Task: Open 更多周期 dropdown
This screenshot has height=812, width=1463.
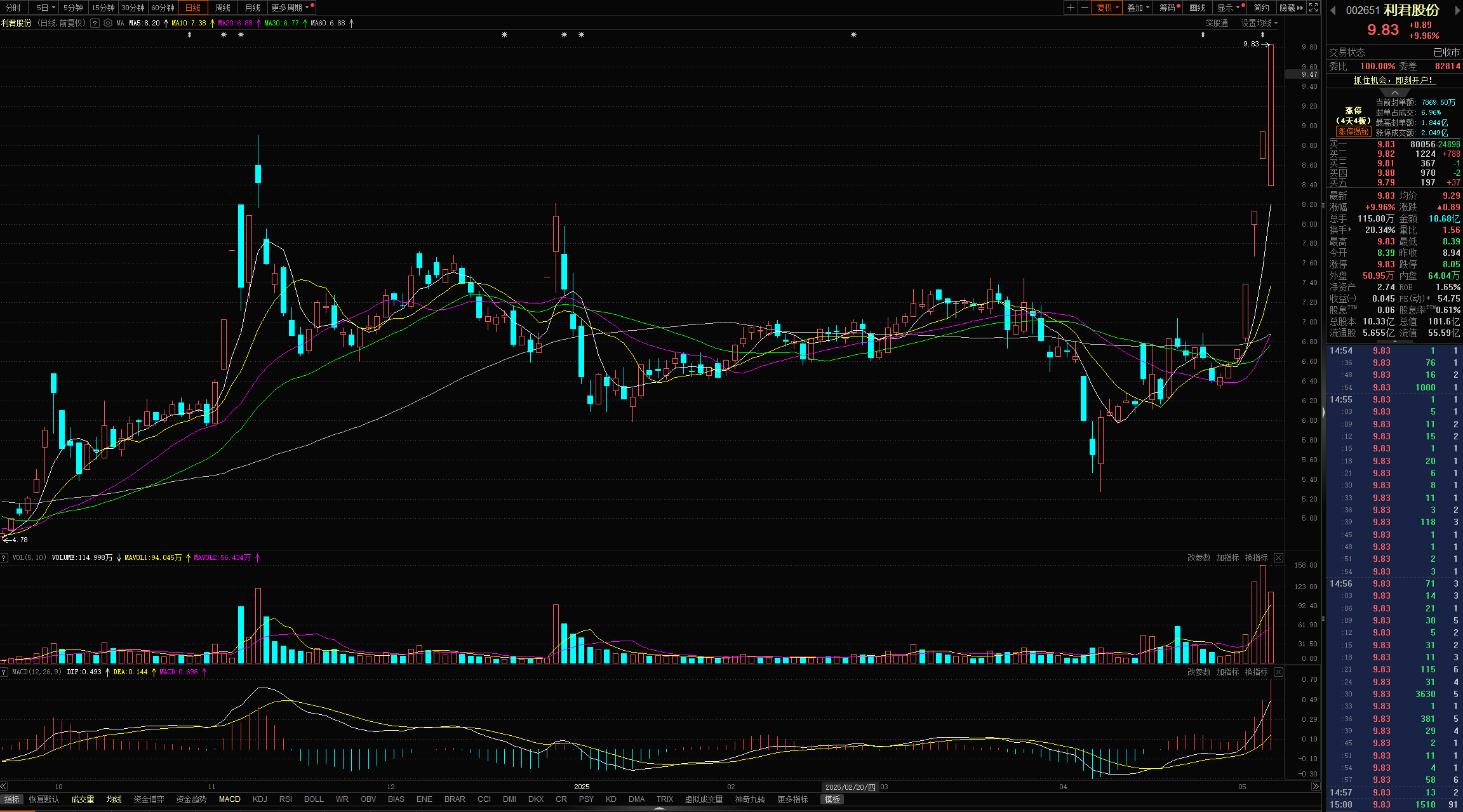Action: [x=291, y=8]
